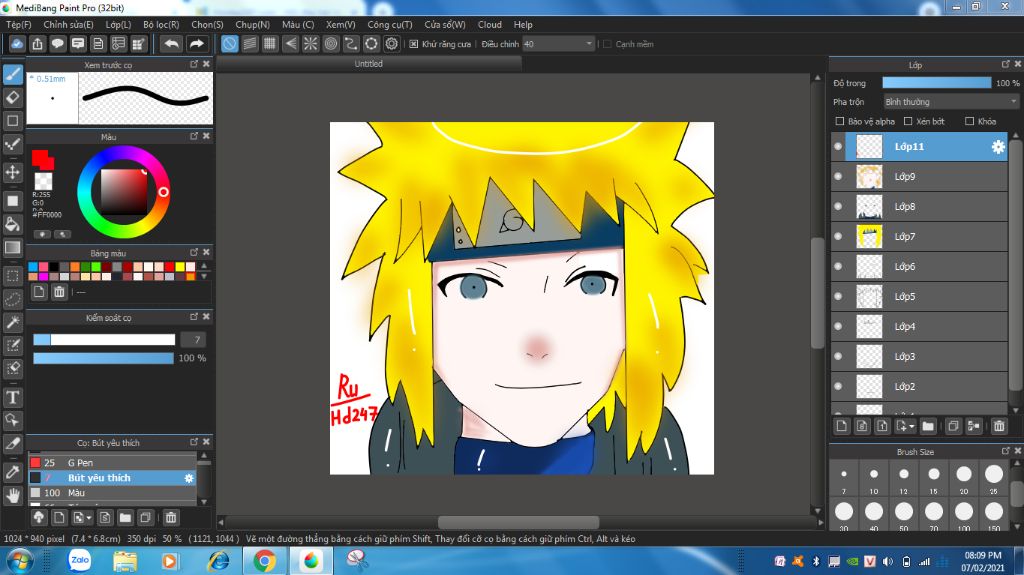Click the cloud save icon in toolbar
This screenshot has height=575, width=1024.
point(17,44)
